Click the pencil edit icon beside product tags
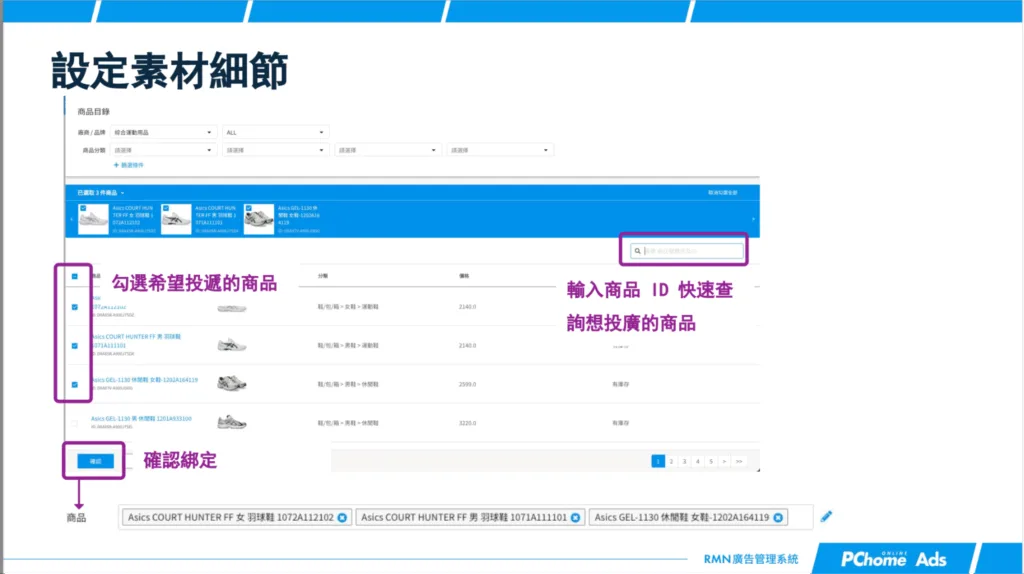The height and width of the screenshot is (574, 1024). click(x=826, y=517)
